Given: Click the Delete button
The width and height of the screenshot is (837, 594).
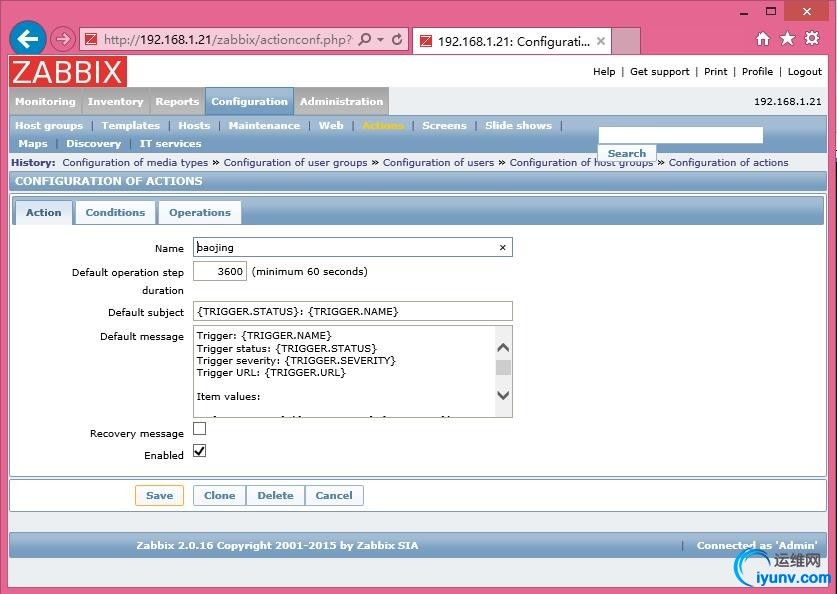Looking at the screenshot, I should pyautogui.click(x=275, y=495).
